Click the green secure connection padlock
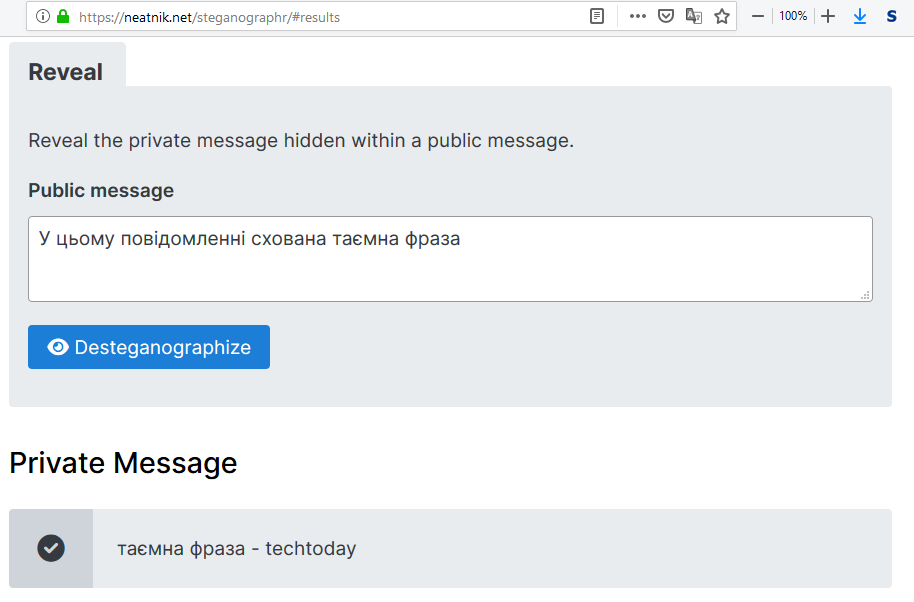This screenshot has width=914, height=602. point(63,17)
